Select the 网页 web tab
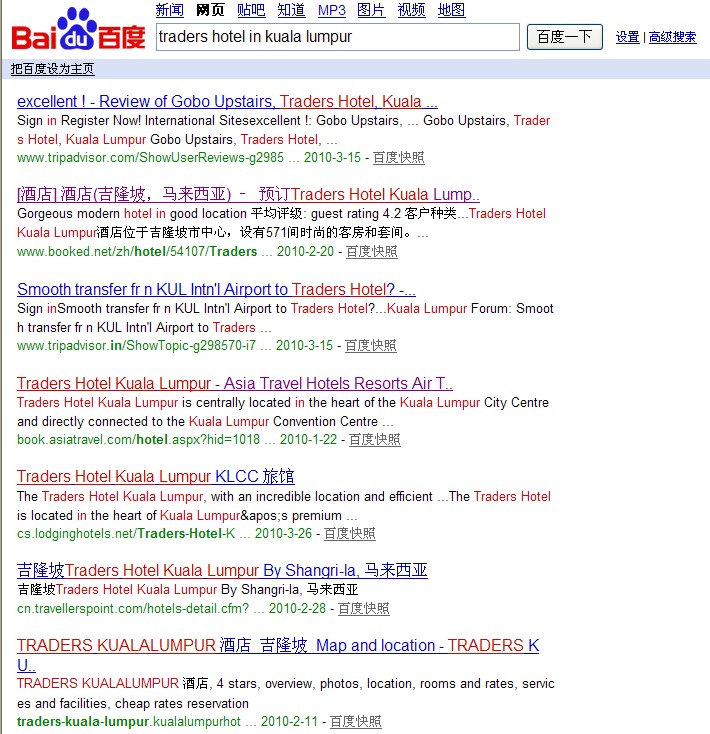 [x=210, y=10]
